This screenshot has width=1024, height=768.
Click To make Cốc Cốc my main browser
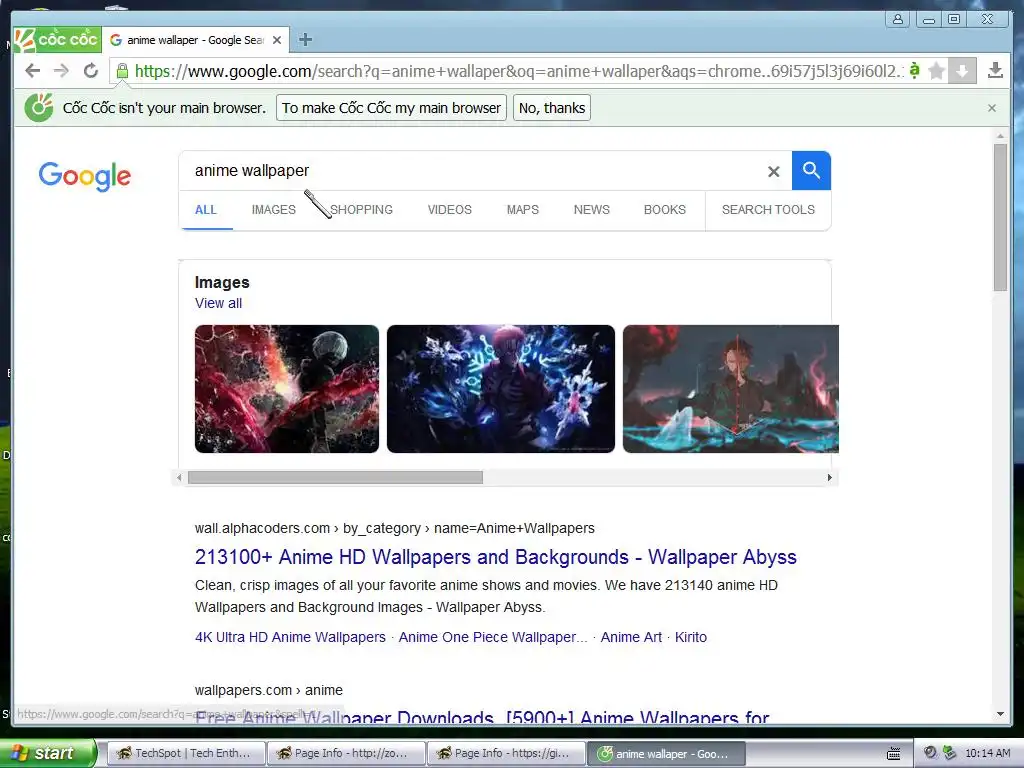pyautogui.click(x=391, y=108)
